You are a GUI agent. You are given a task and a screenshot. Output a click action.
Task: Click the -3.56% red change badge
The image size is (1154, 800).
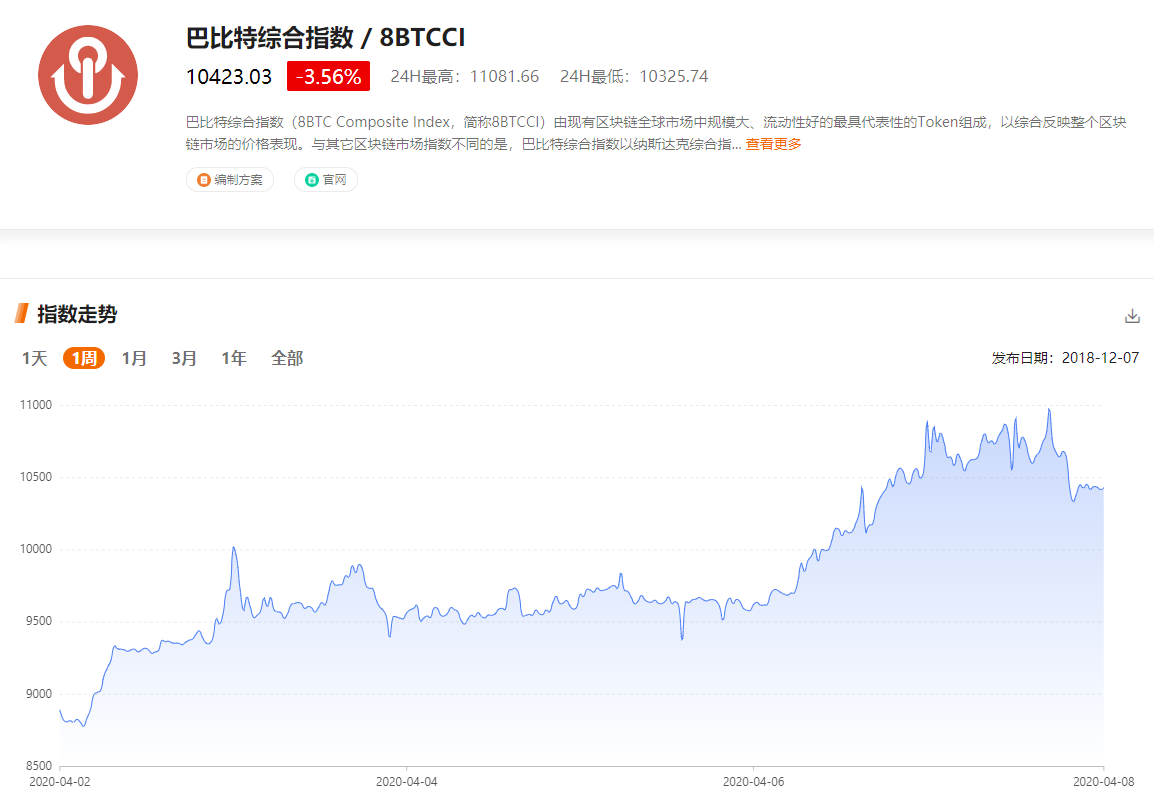coord(328,77)
